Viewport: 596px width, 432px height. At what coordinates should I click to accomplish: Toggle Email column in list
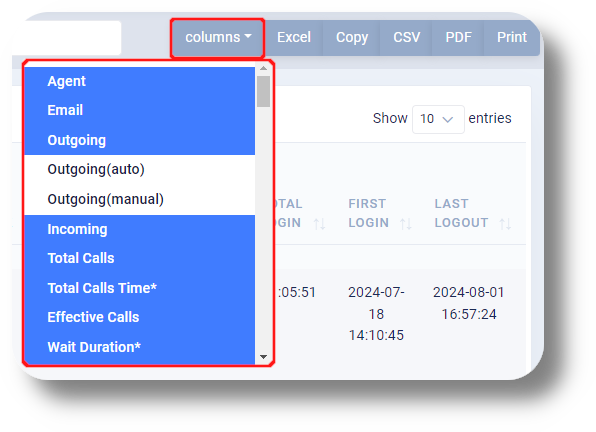[x=139, y=110]
